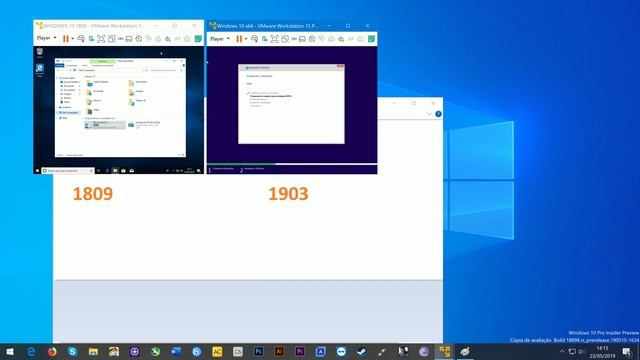Expand the power options arrow beside Pause in the x64 window
The image size is (640, 360).
pos(246,39)
